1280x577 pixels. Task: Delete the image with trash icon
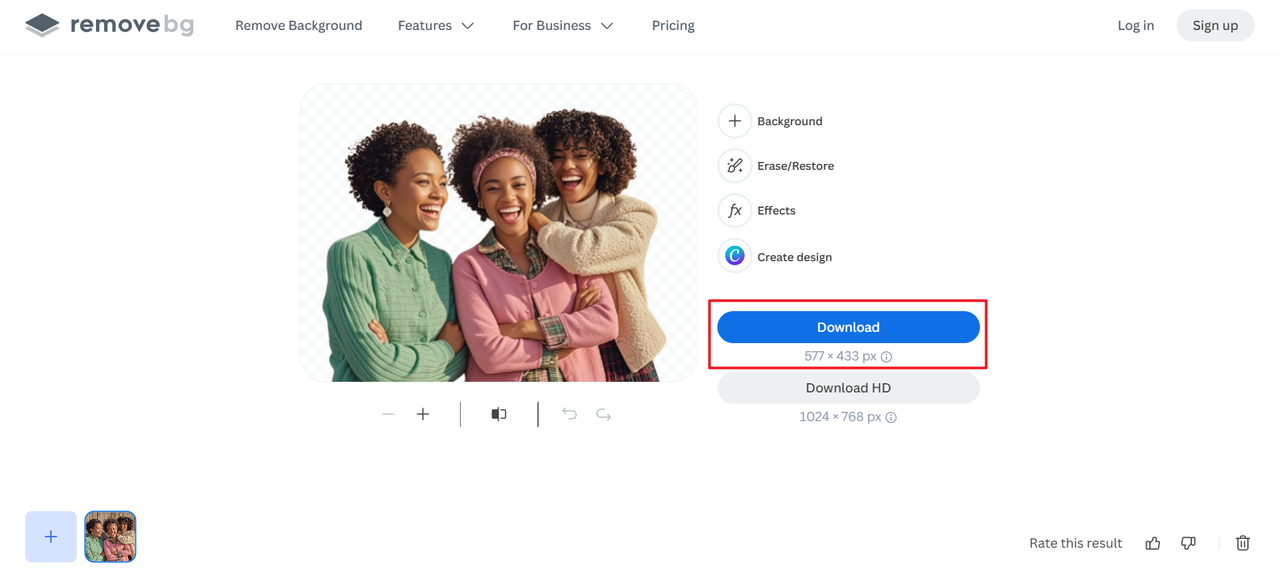tap(1243, 543)
